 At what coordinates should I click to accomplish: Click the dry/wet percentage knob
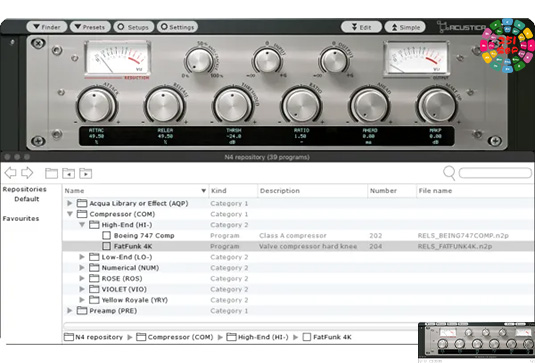200,60
